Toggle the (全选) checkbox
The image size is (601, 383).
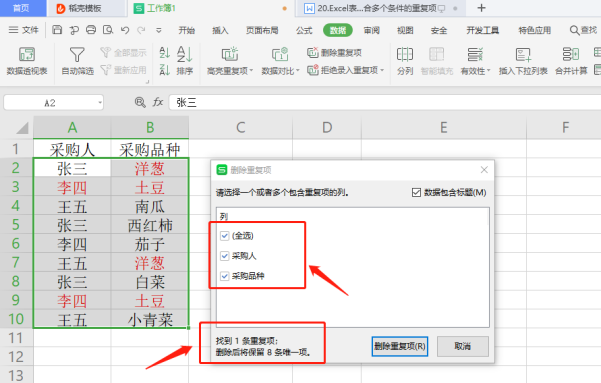[225, 236]
